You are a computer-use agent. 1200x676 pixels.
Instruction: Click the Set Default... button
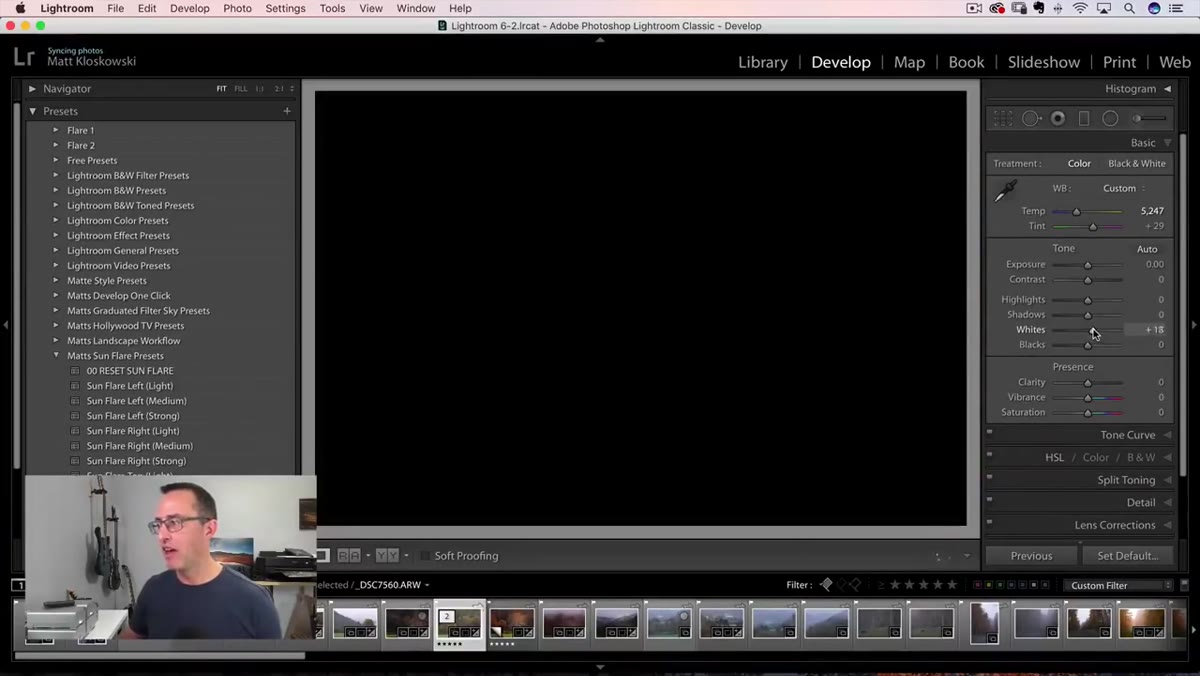coord(1127,556)
